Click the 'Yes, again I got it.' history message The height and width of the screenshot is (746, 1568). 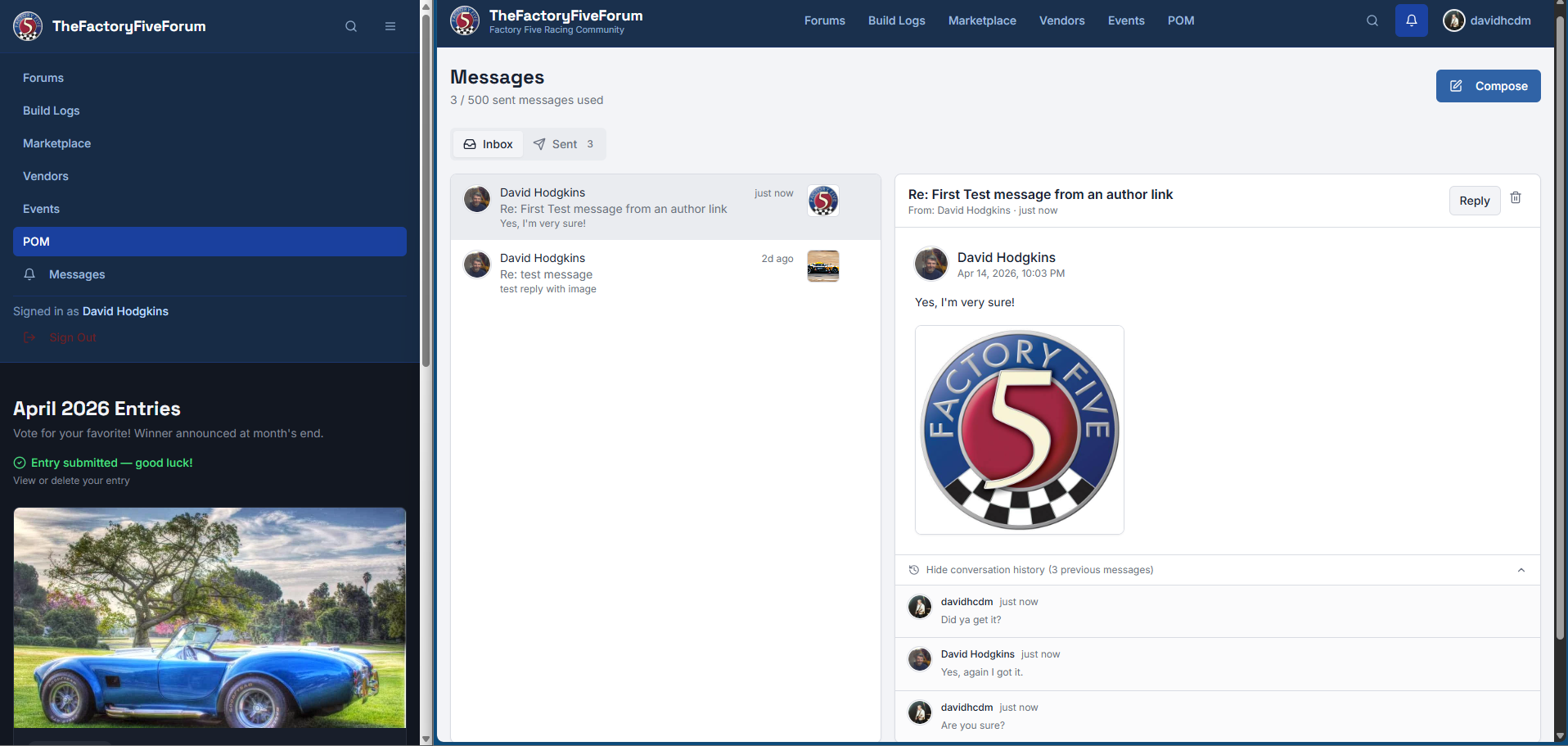(1218, 663)
